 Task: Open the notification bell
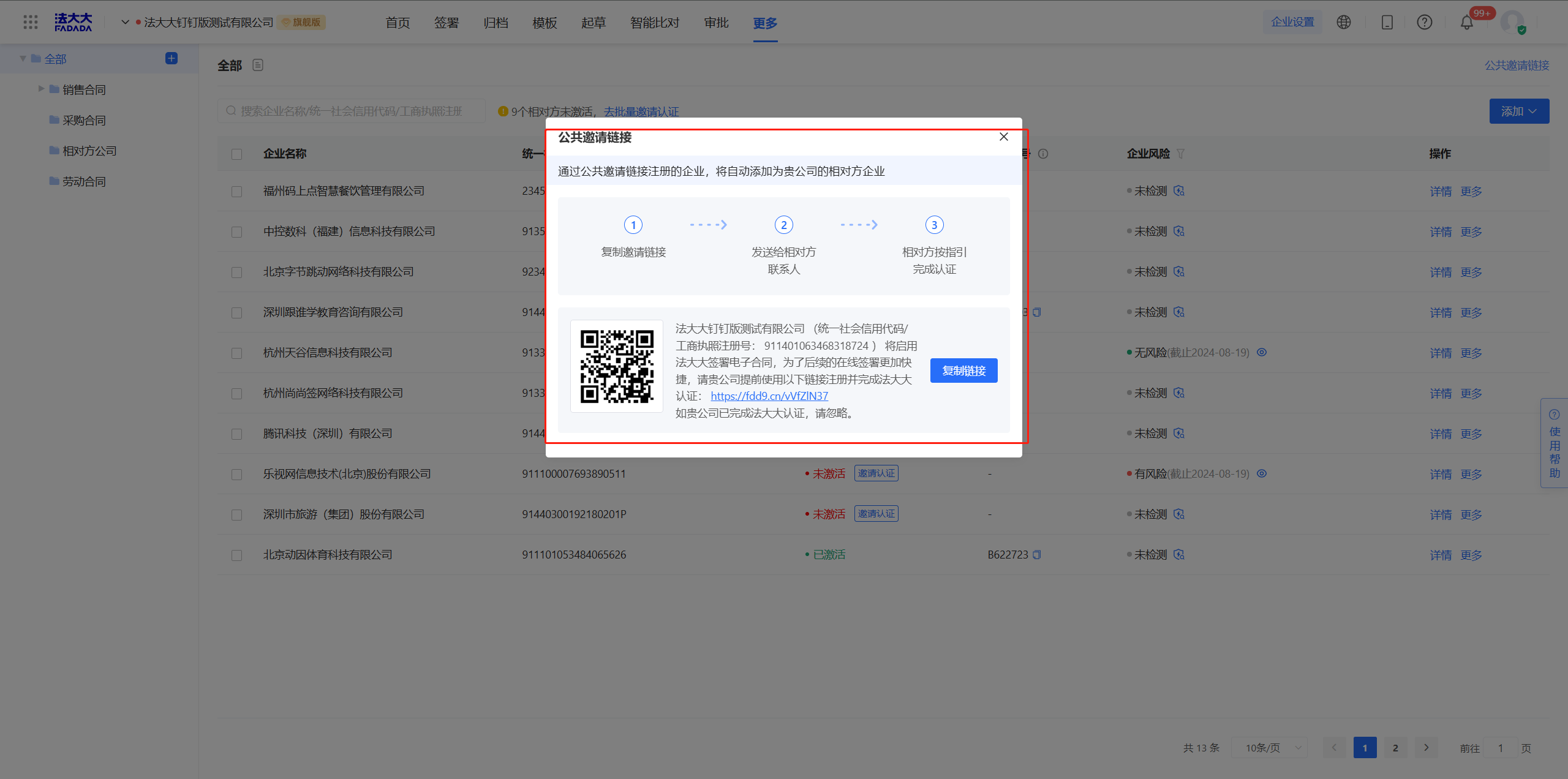pyautogui.click(x=1467, y=23)
